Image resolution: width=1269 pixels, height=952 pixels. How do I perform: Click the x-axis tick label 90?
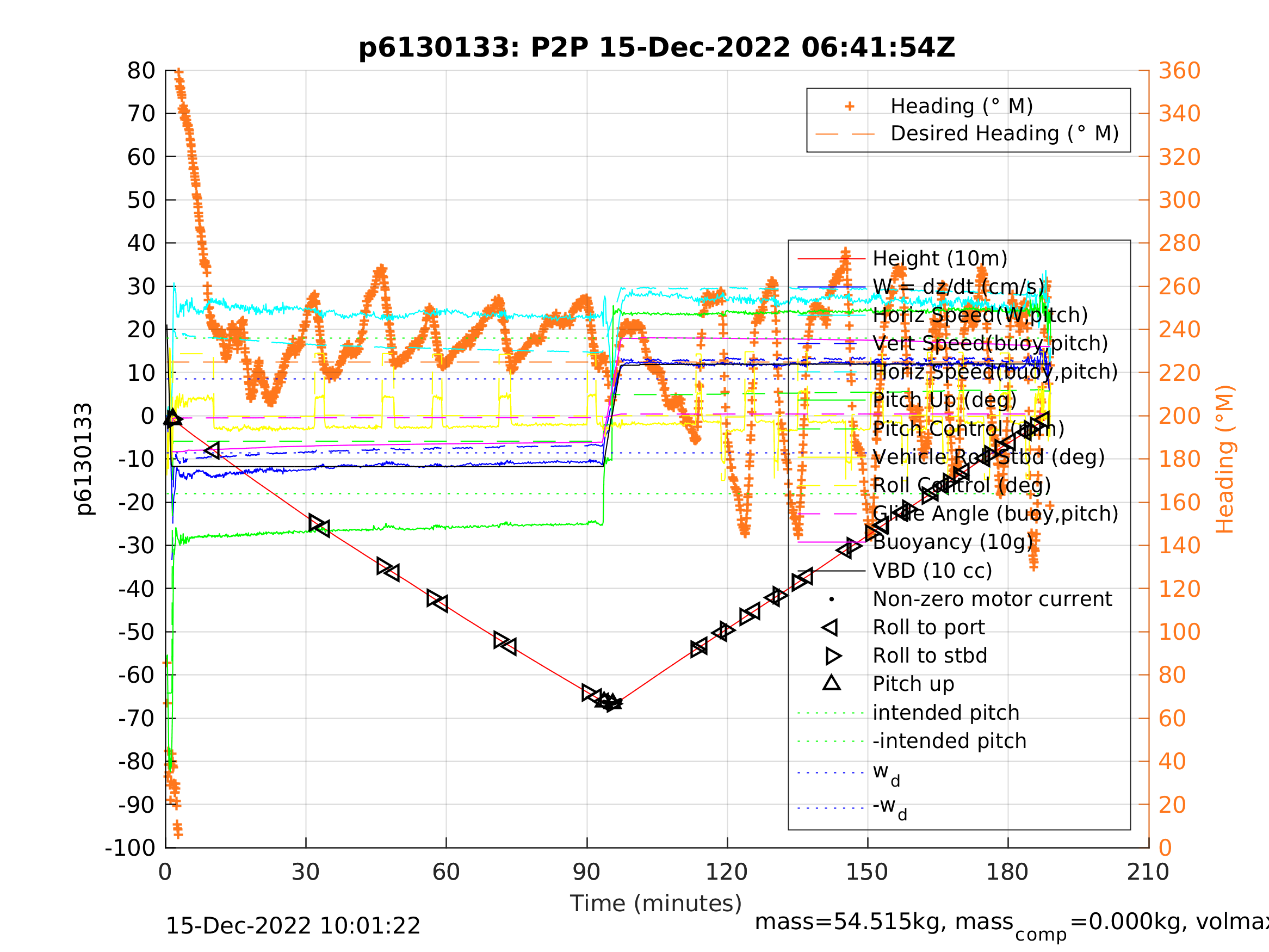[x=586, y=872]
